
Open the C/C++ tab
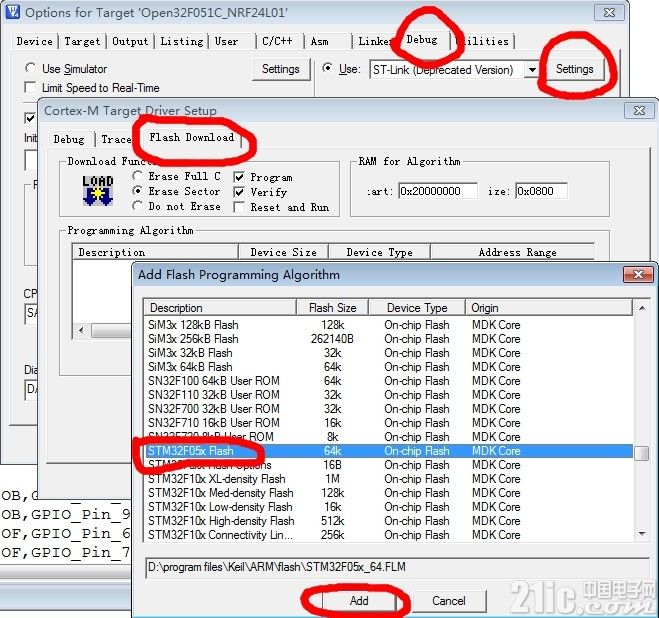[x=277, y=41]
